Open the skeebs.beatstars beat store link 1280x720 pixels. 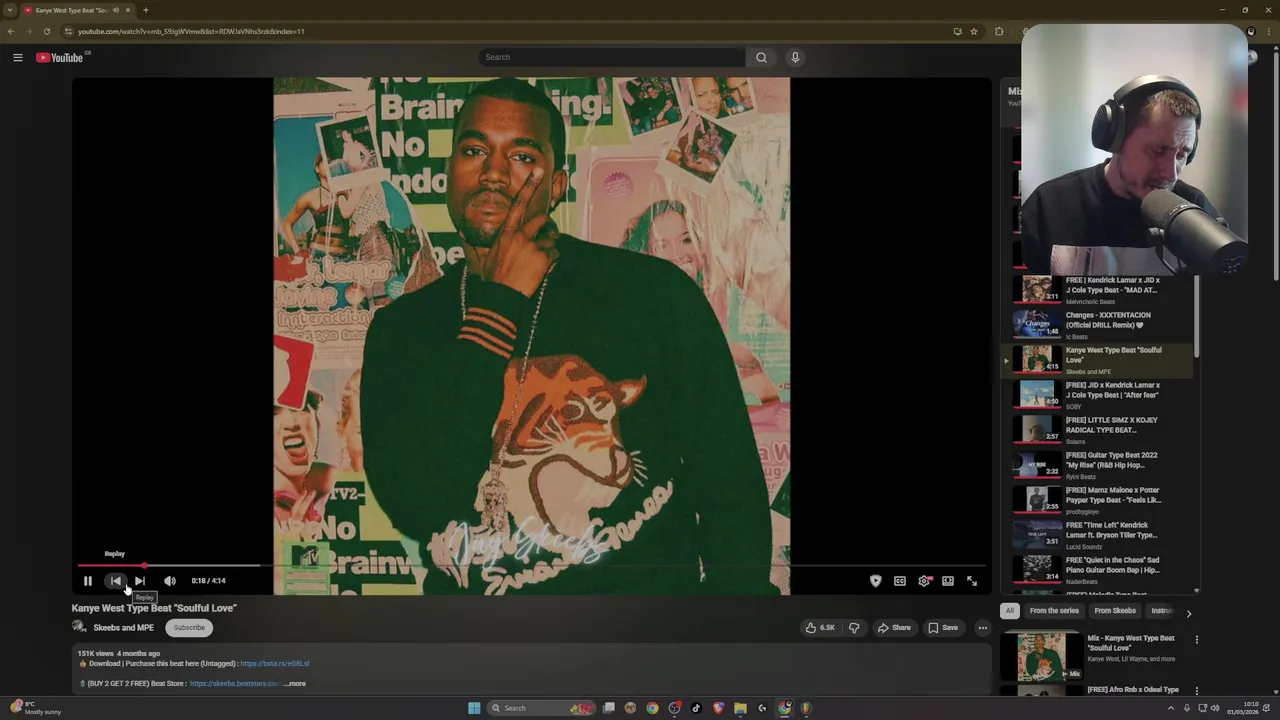tap(234, 684)
